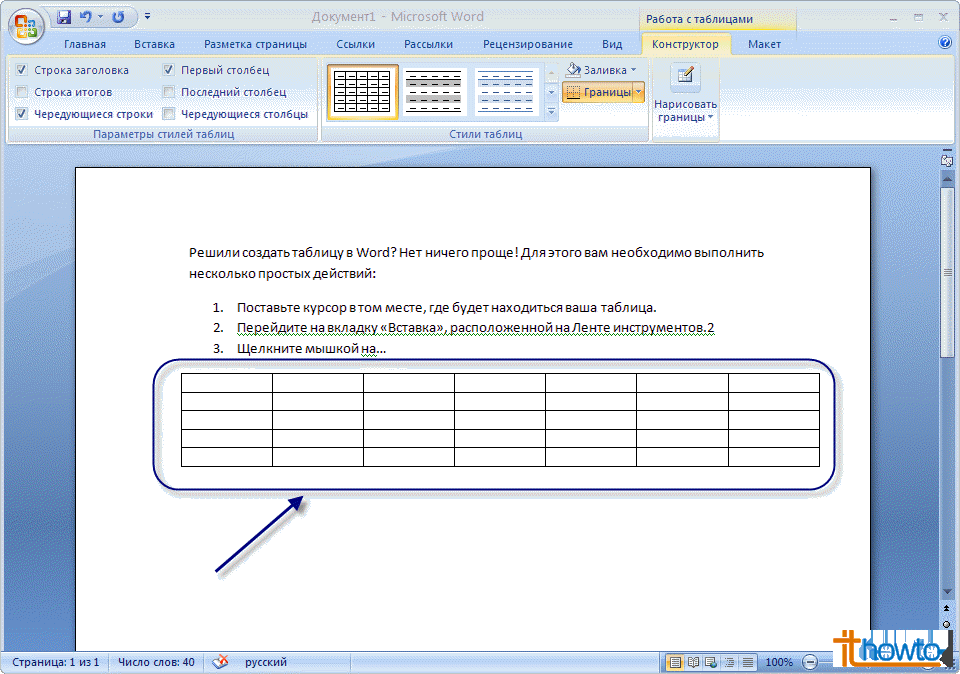This screenshot has width=960, height=674.
Task: Toggle the ruler icon above the vertical scrollbar
Action: 947,160
